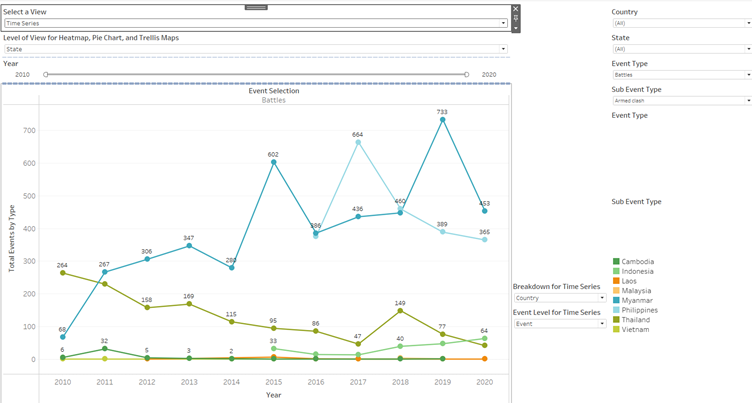
Task: Click the Year slider's right handle at 2020
Action: [x=466, y=74]
